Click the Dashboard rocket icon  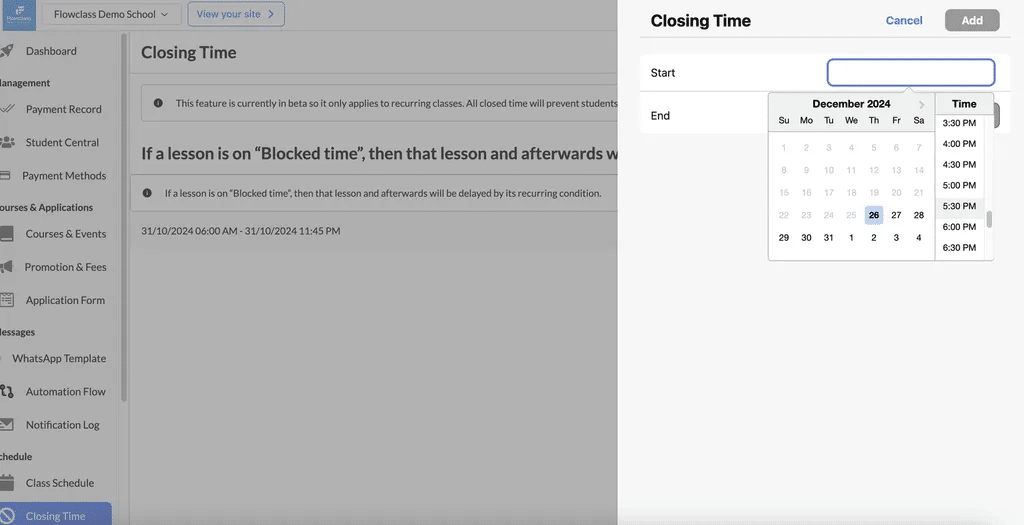click(7, 51)
